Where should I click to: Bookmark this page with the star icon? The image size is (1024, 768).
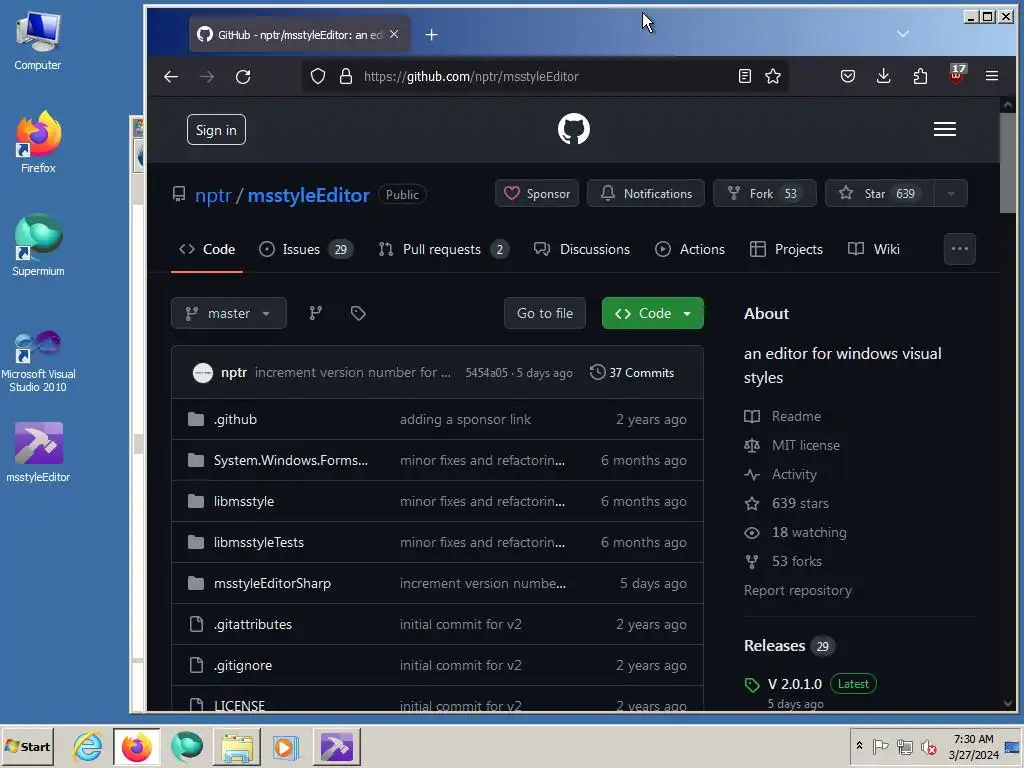pos(773,76)
